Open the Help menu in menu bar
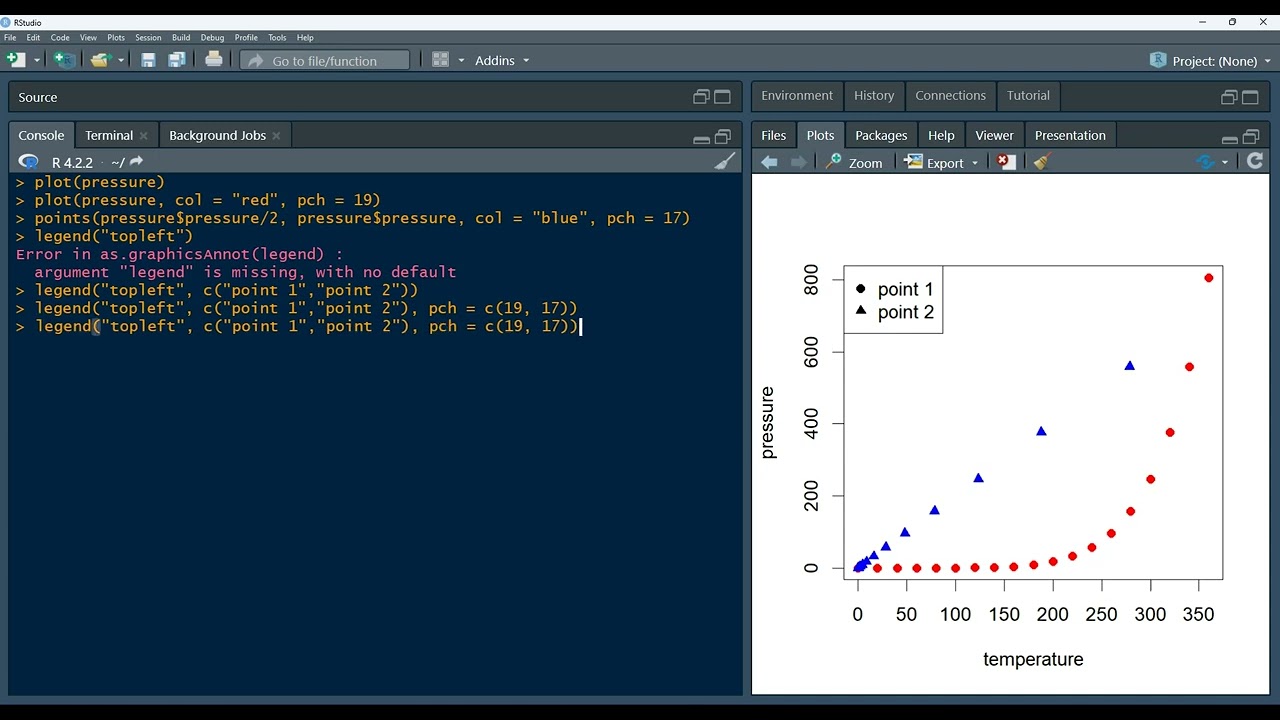Viewport: 1280px width, 720px height. pos(305,38)
